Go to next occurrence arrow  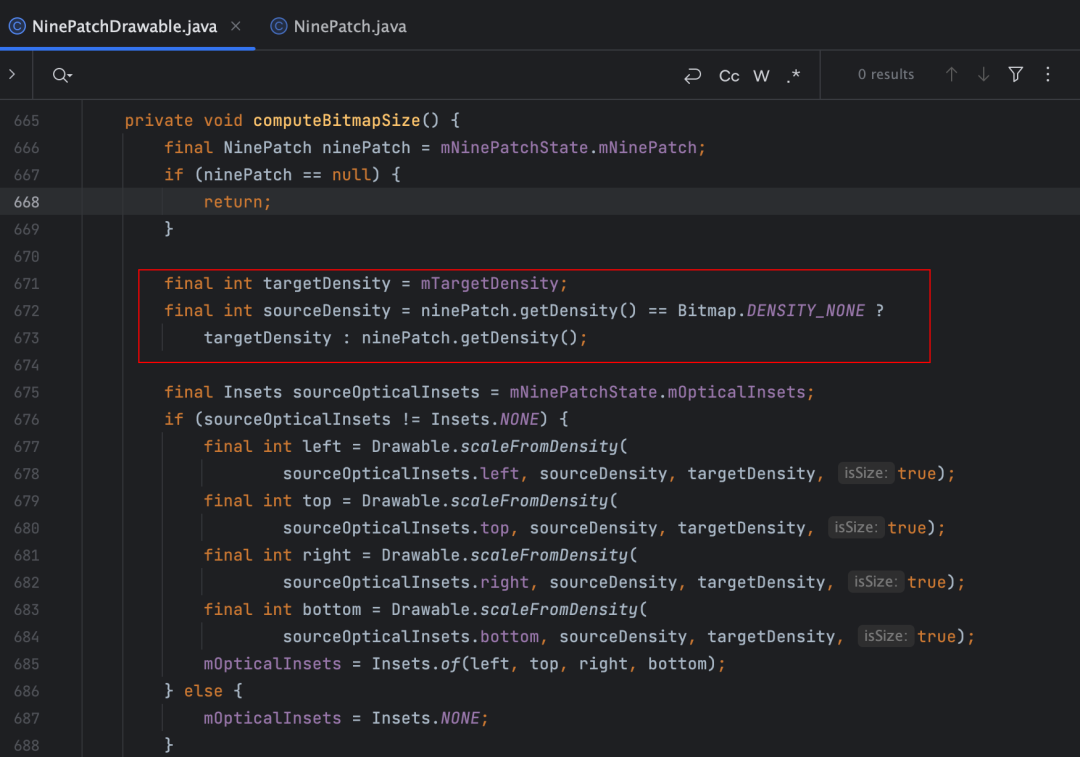tap(984, 74)
